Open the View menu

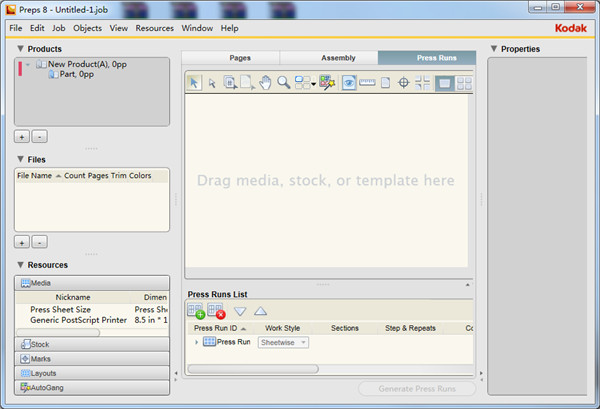coord(119,28)
